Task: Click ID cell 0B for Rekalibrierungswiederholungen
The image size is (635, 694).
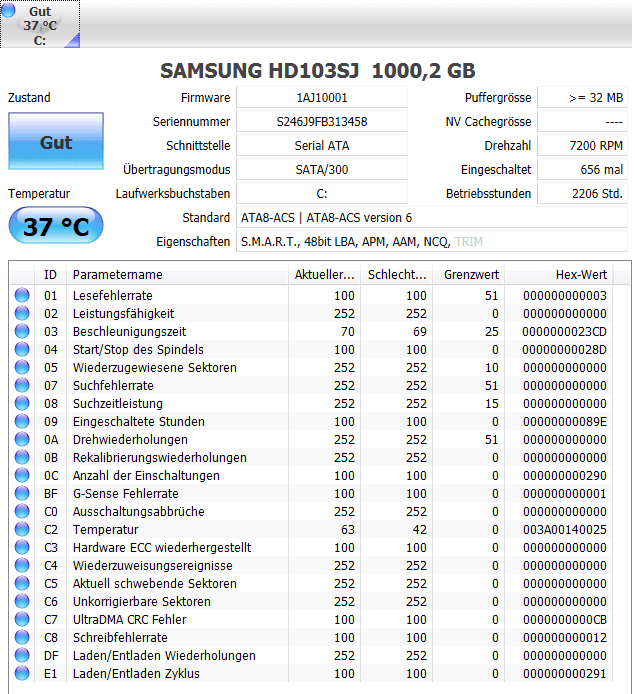Action: [50, 458]
